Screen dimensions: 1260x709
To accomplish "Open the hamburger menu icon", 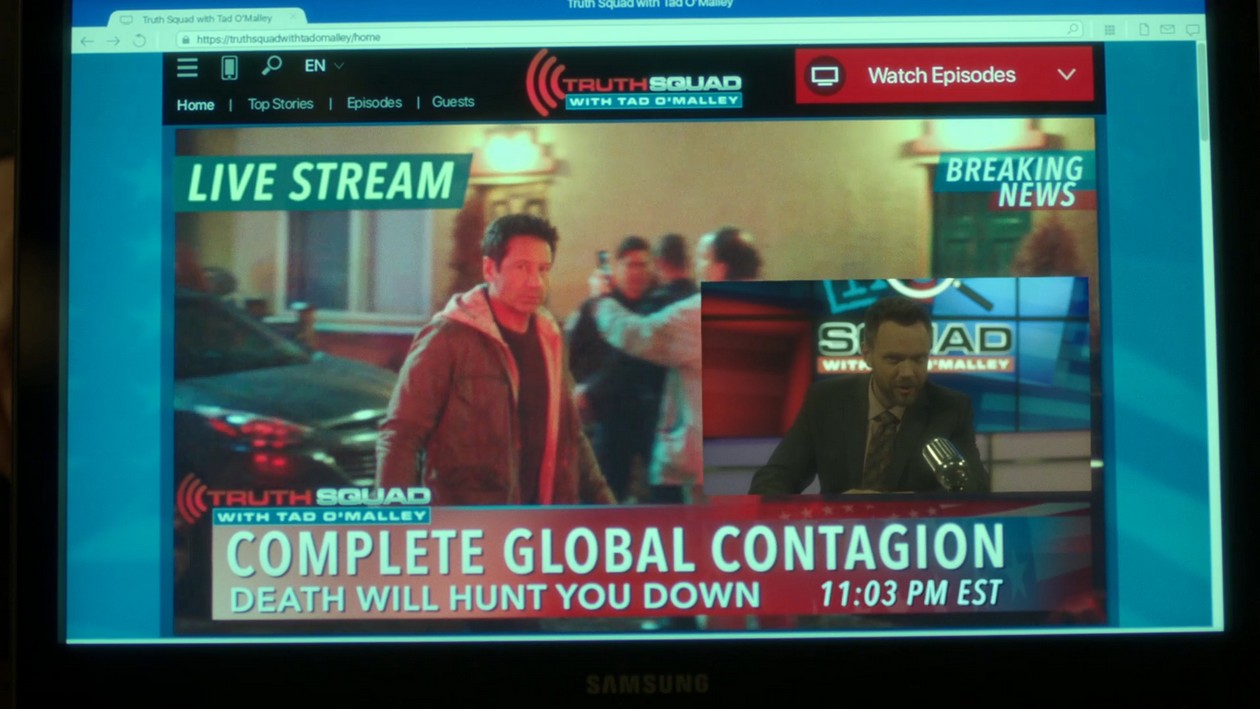I will pyautogui.click(x=187, y=67).
